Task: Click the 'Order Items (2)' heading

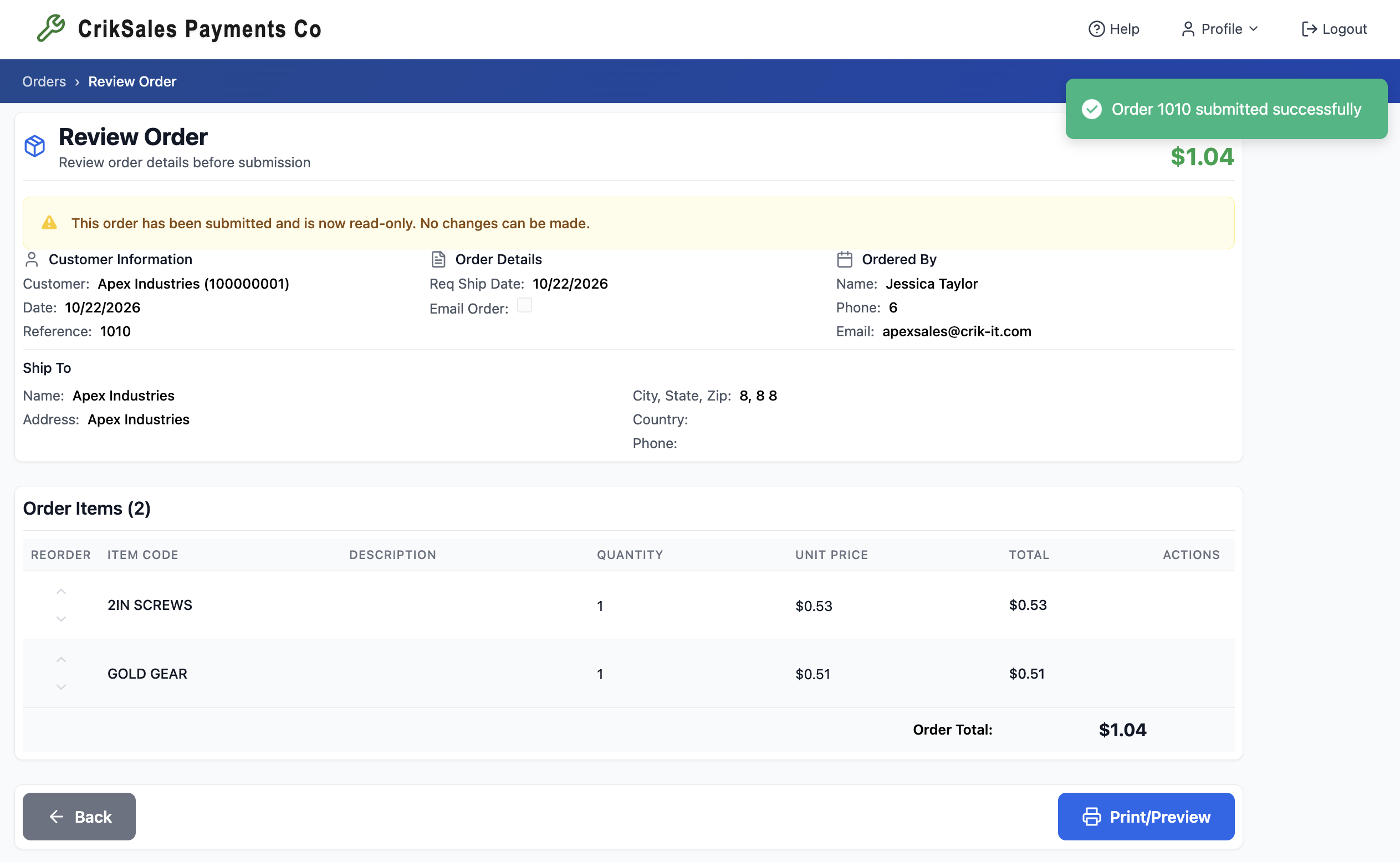Action: coord(86,508)
